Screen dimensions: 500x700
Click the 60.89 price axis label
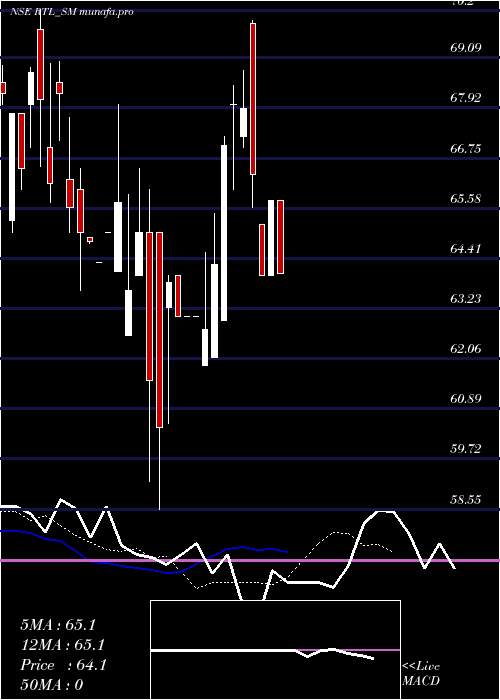tap(466, 399)
